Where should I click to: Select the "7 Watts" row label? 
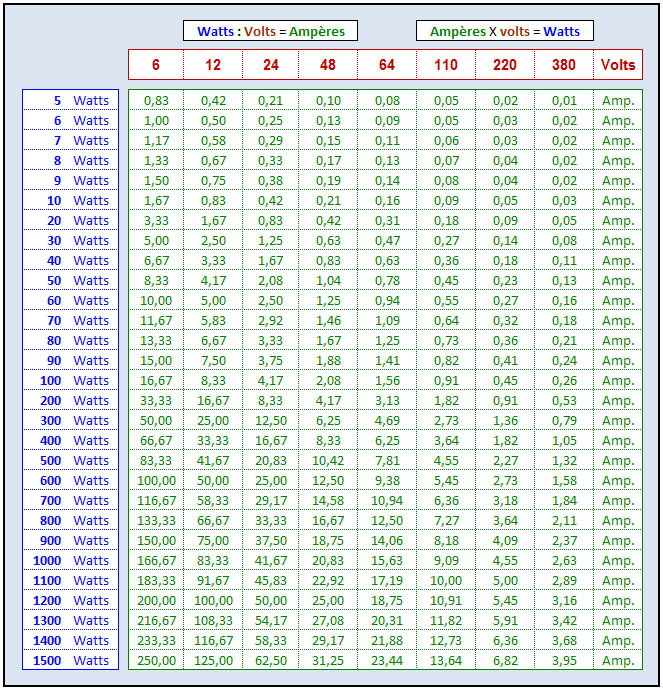(70, 140)
